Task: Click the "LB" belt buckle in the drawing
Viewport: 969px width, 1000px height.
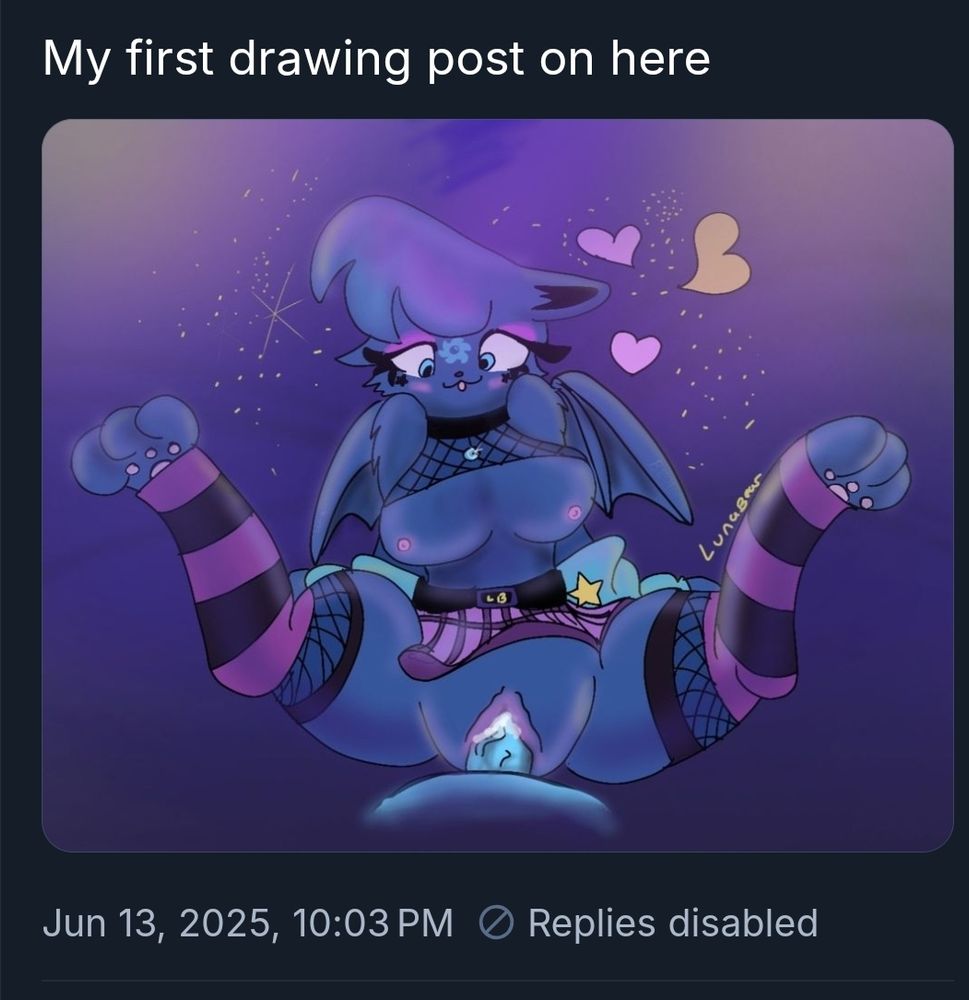Action: coord(497,597)
